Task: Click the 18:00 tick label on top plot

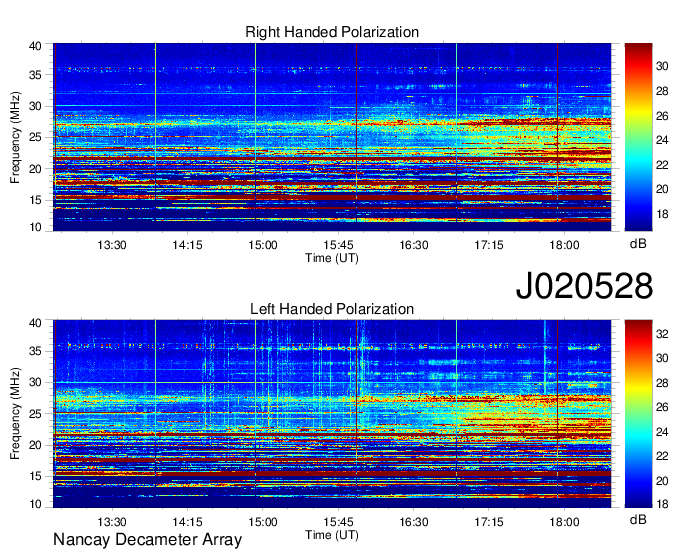Action: pos(564,245)
